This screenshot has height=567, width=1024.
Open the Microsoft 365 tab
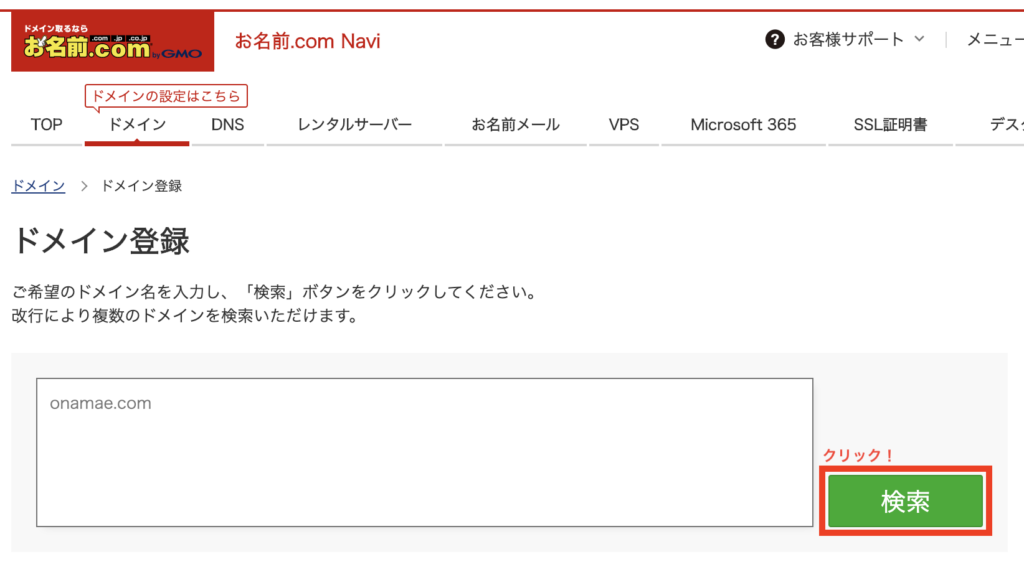tap(743, 125)
